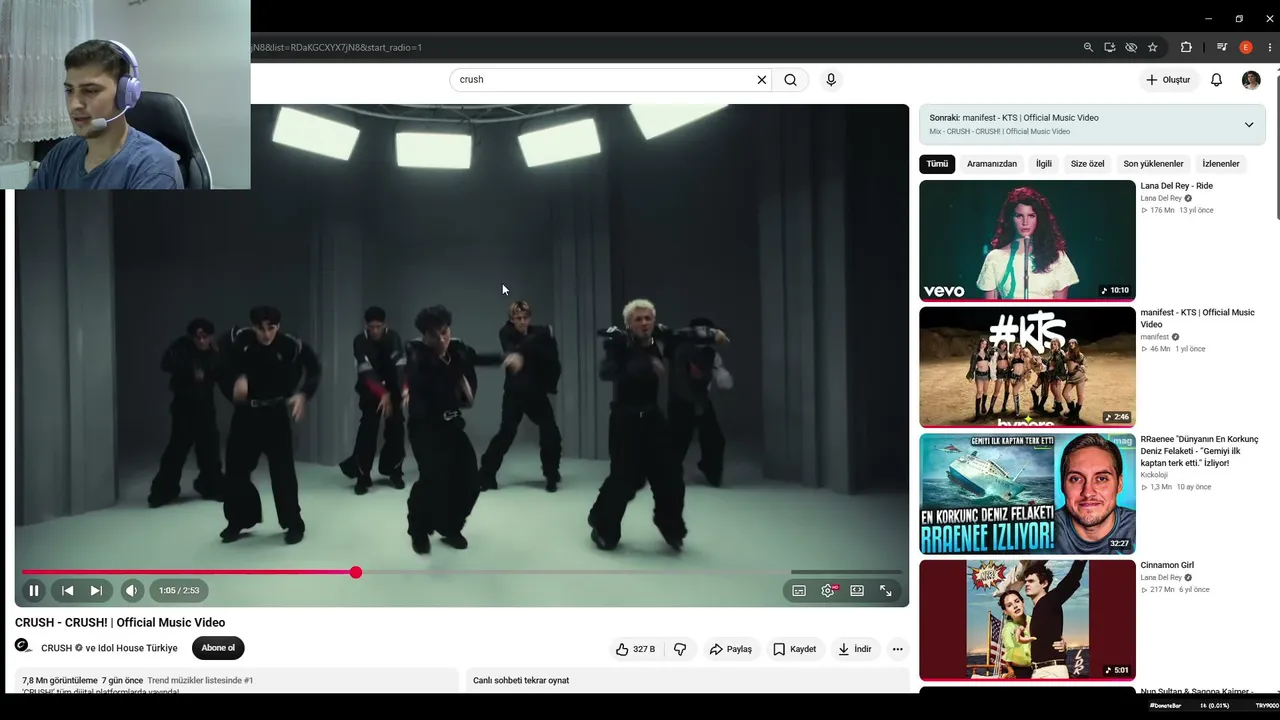Open the browser profile E avatar
The width and height of the screenshot is (1280, 720).
point(1245,47)
